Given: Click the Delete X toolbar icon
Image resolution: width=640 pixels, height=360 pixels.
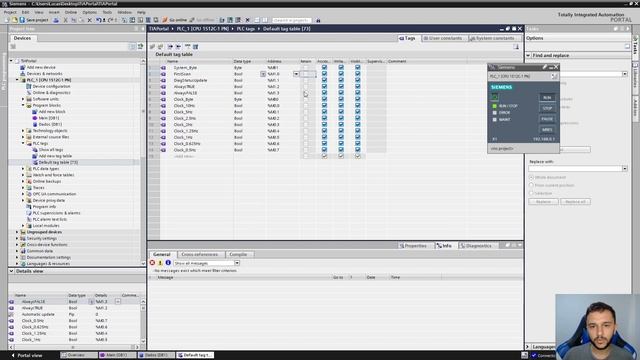Looking at the screenshot, I should [89, 20].
